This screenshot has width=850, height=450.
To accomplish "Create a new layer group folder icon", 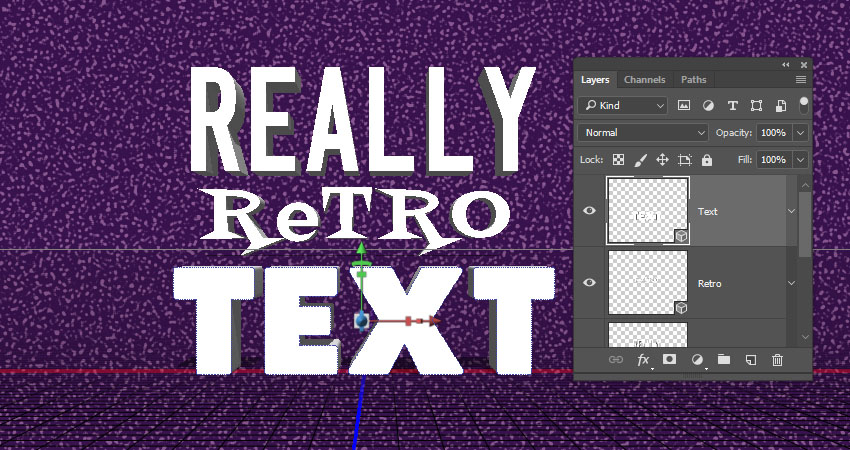I will pos(724,360).
